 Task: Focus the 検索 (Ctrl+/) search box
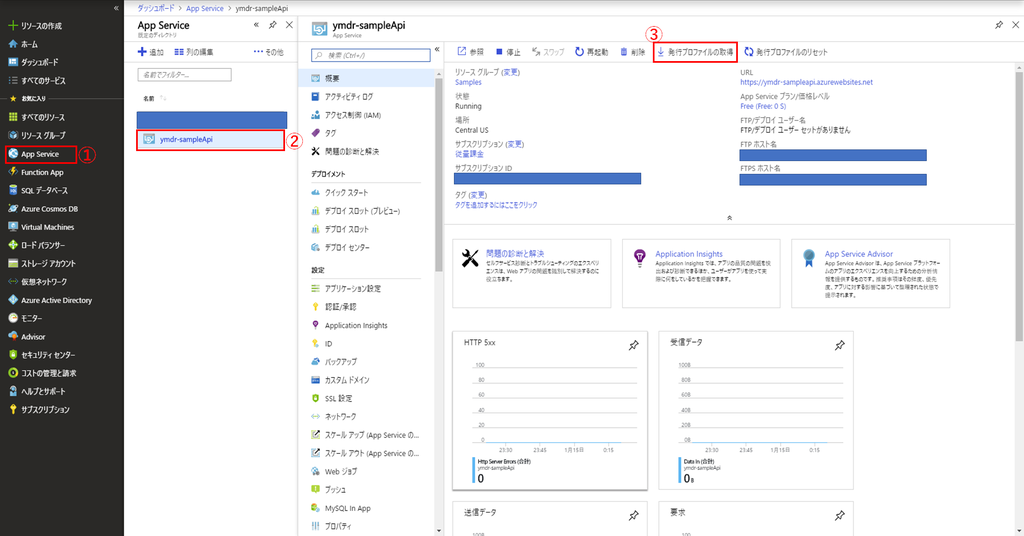point(371,55)
